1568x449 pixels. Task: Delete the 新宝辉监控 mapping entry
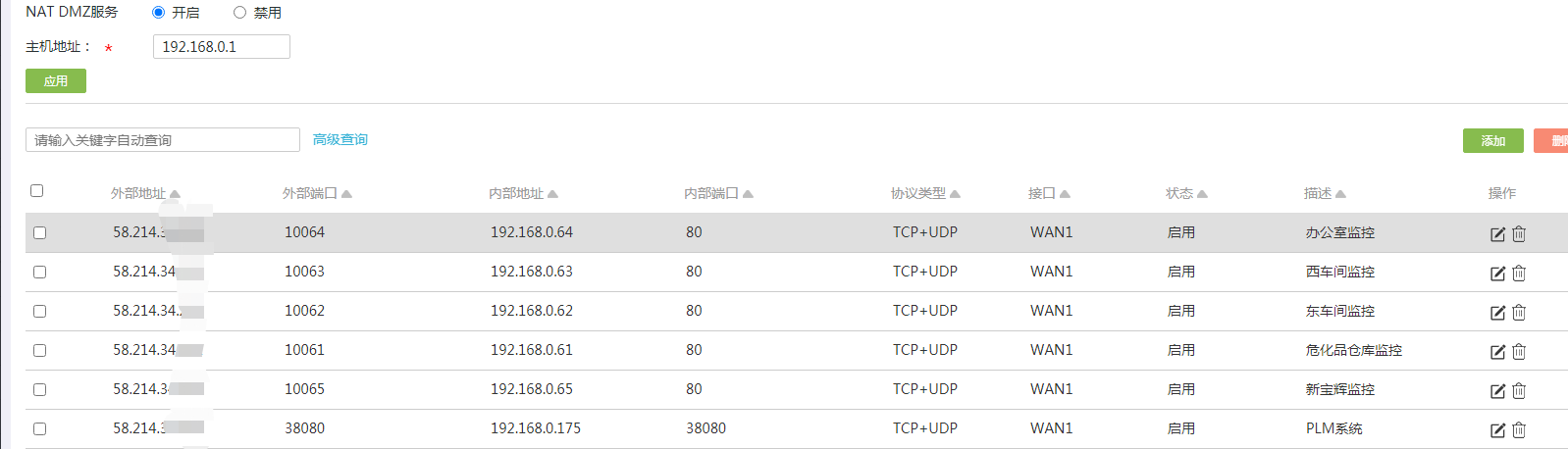[1519, 391]
